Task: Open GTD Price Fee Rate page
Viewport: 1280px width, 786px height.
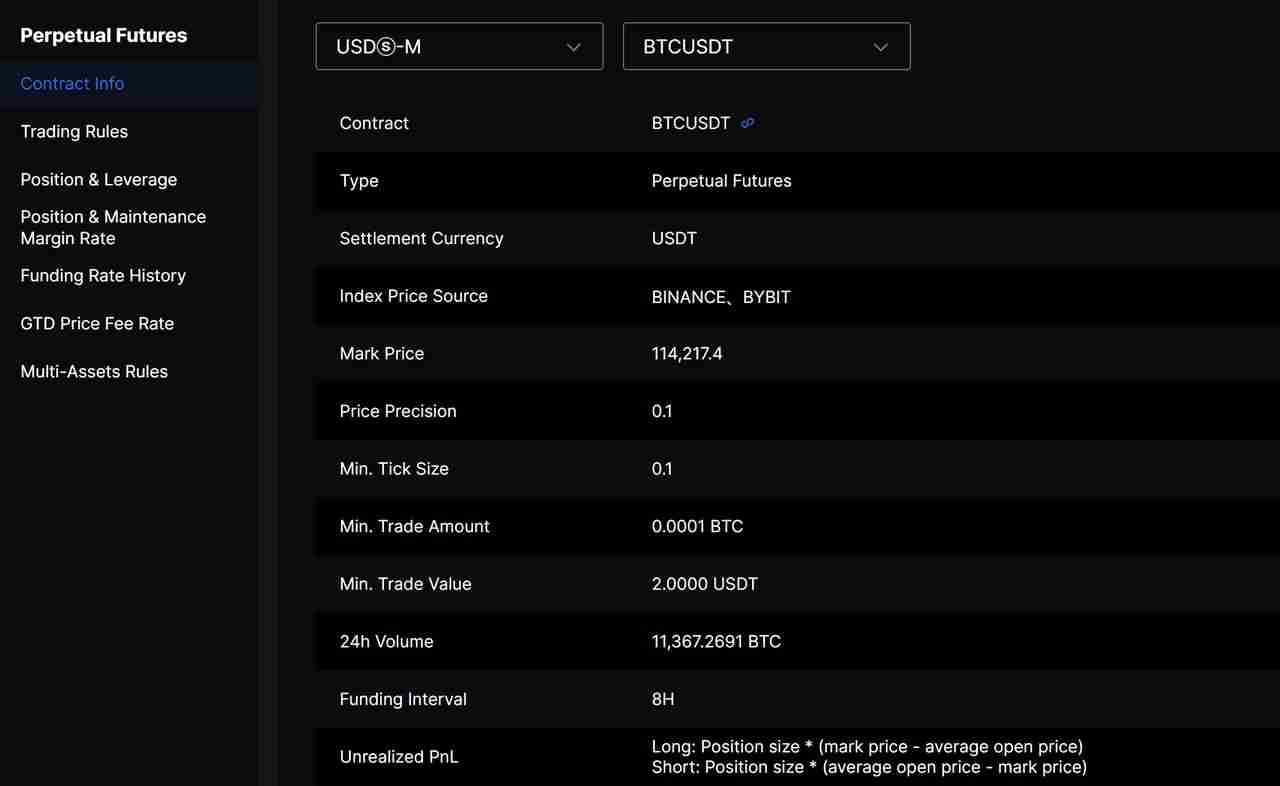Action: [97, 324]
